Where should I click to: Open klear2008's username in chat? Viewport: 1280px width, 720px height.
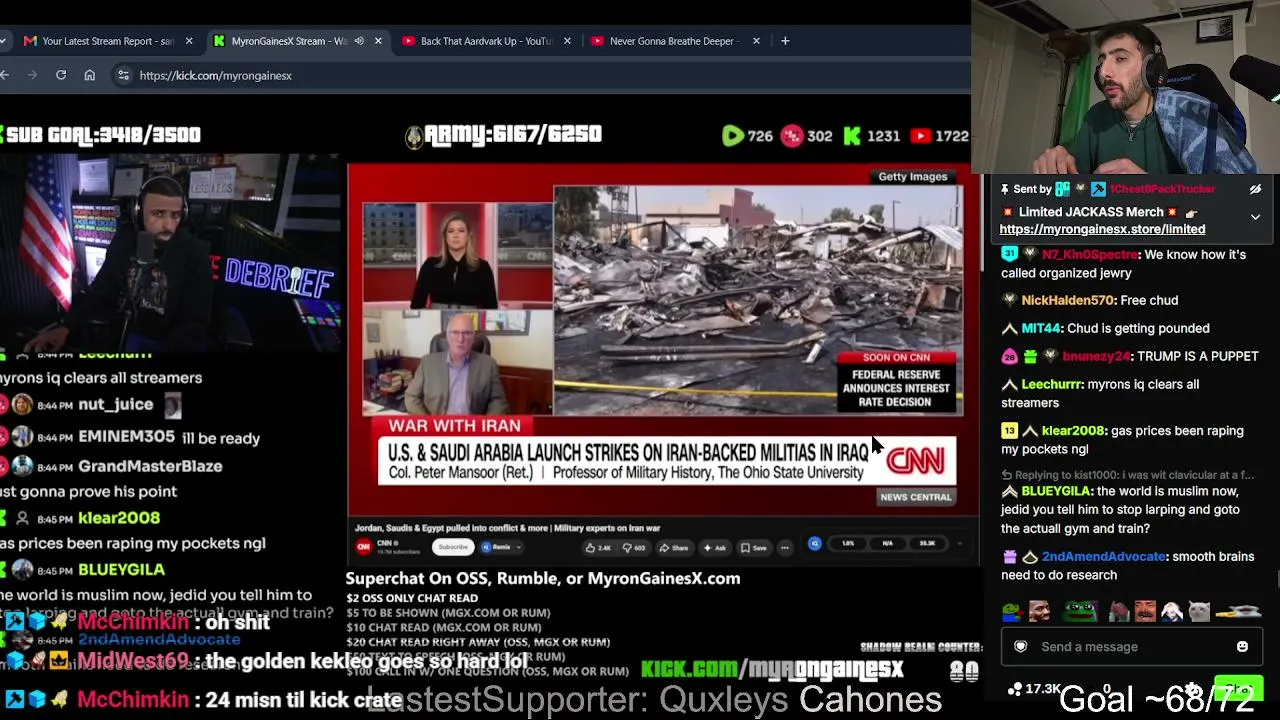click(x=1073, y=431)
